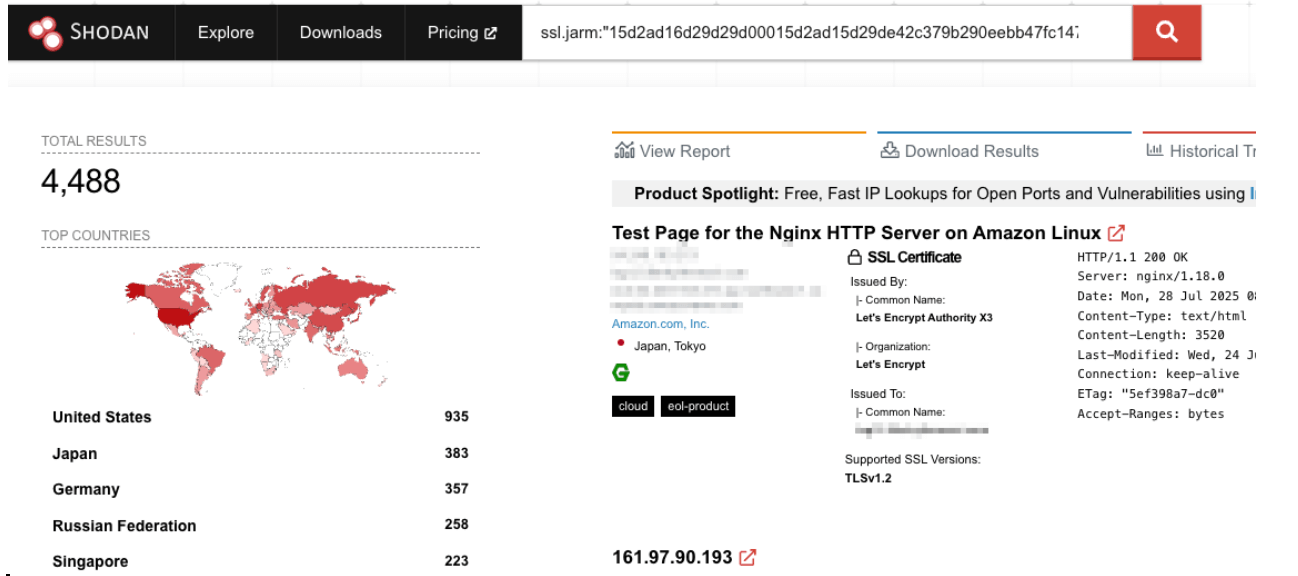This screenshot has height=576, width=1298.
Task: Open the Amazon.com, Inc. organization link
Action: tap(660, 324)
